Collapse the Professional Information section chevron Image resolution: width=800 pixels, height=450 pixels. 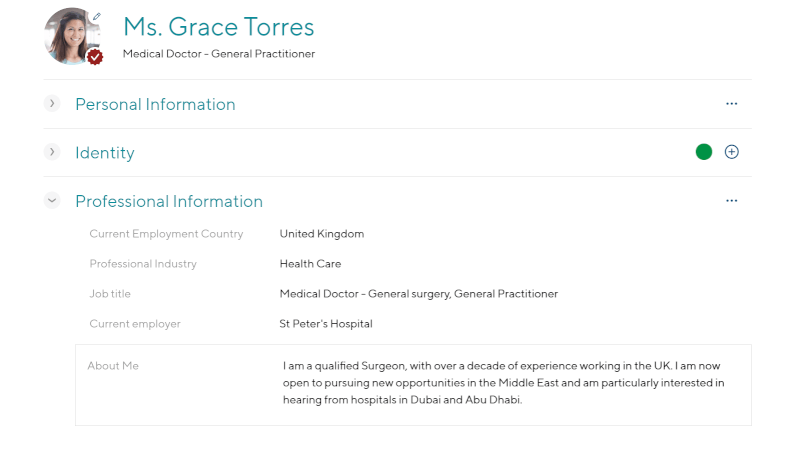[x=52, y=200]
